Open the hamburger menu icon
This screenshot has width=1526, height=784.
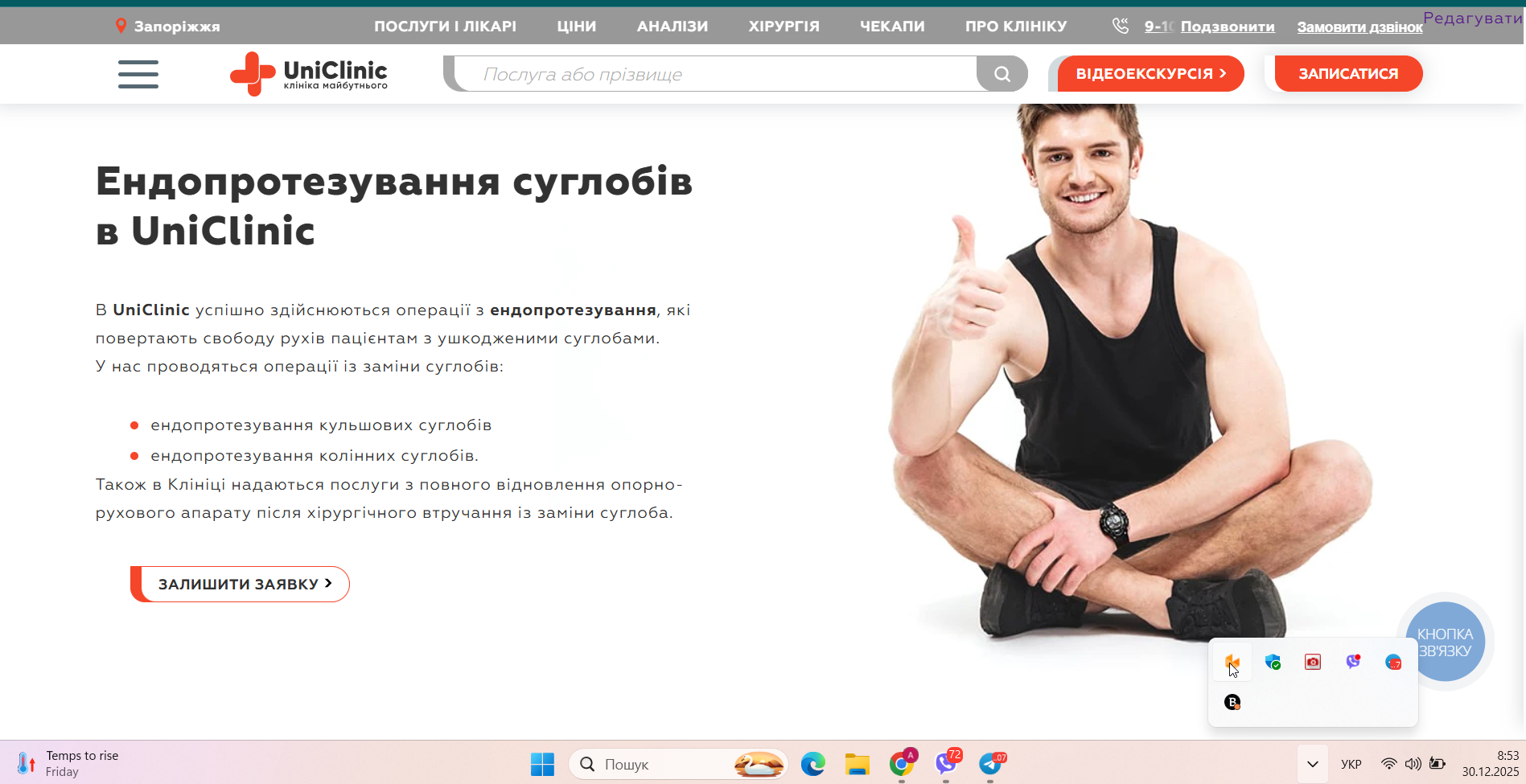click(138, 74)
